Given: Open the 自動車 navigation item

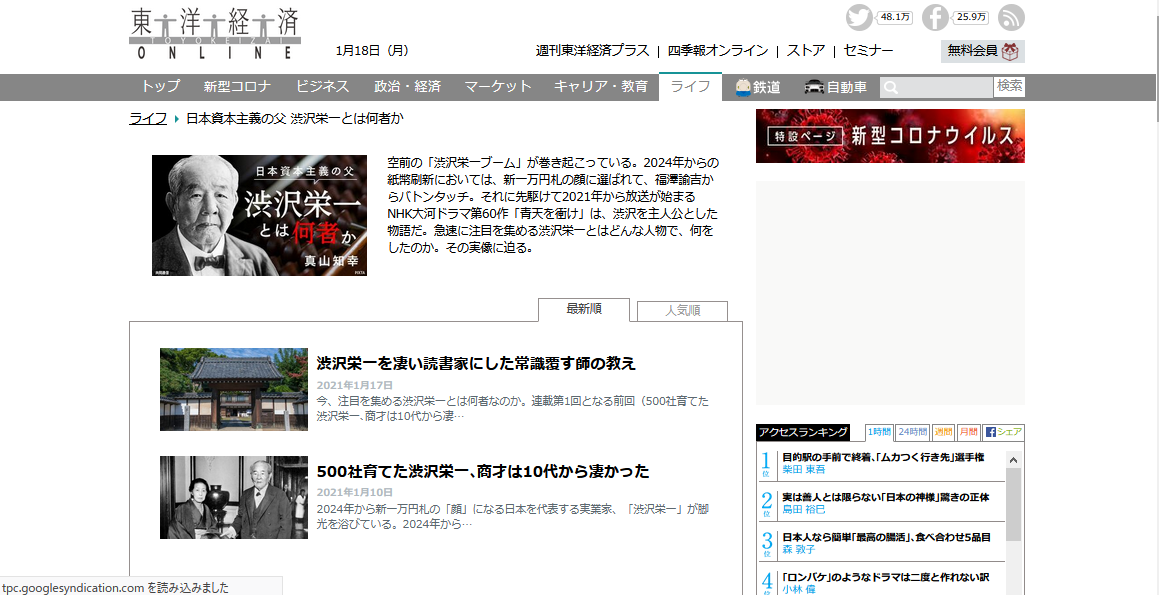Looking at the screenshot, I should pos(835,87).
